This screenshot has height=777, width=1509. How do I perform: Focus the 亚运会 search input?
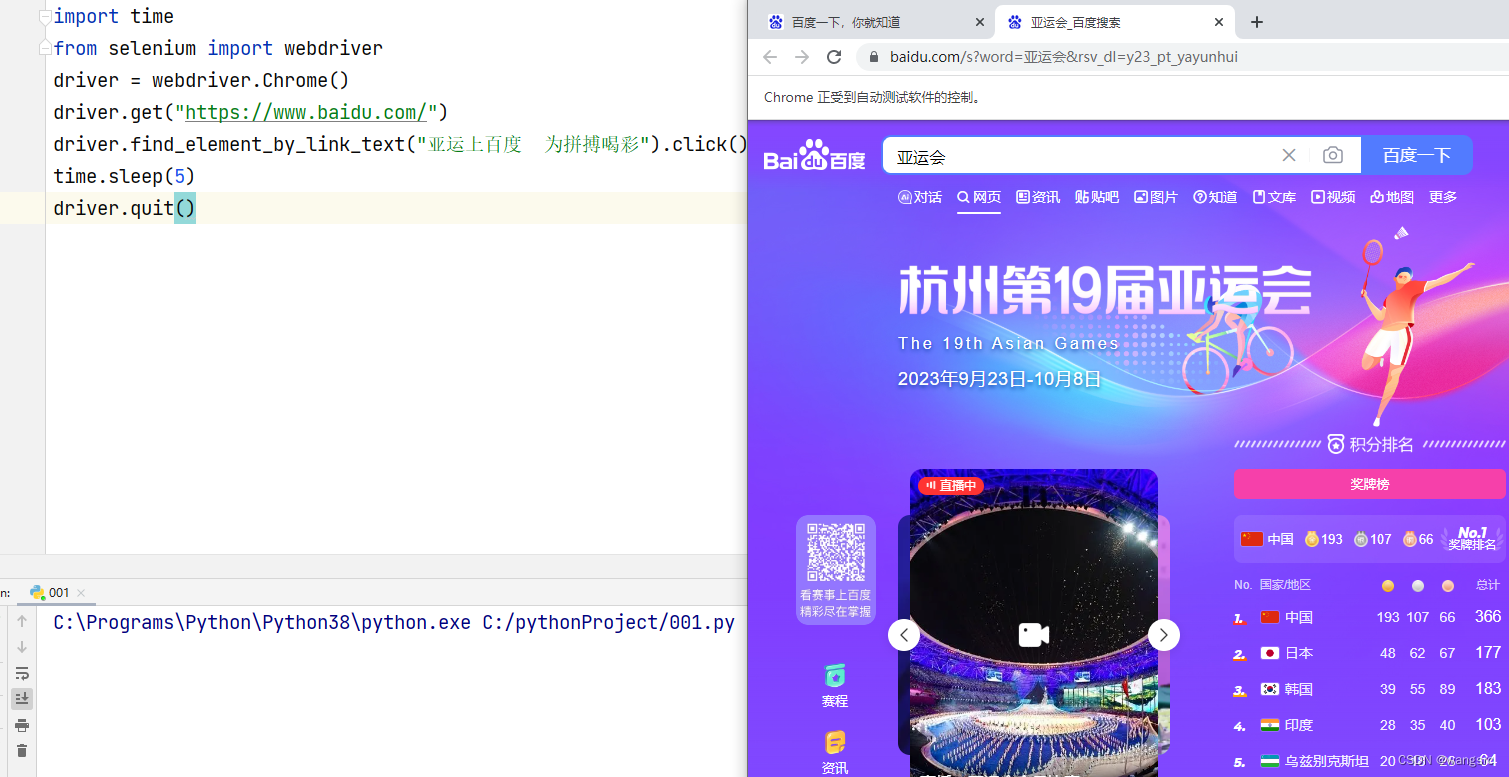pyautogui.click(x=1080, y=156)
